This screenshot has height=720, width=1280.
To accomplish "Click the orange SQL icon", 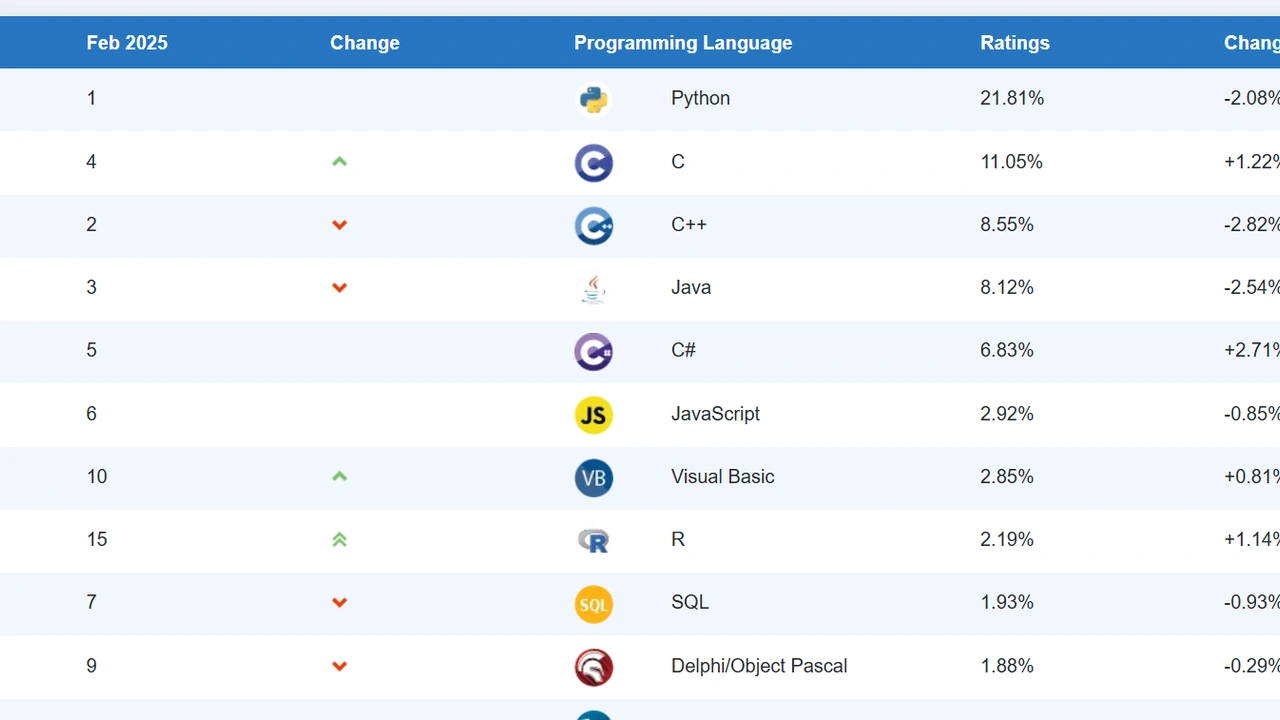I will click(593, 604).
